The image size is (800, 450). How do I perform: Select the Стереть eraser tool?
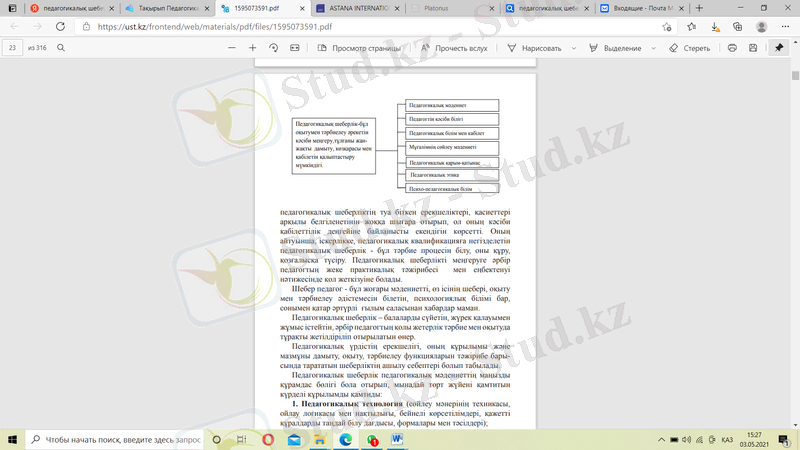click(689, 48)
